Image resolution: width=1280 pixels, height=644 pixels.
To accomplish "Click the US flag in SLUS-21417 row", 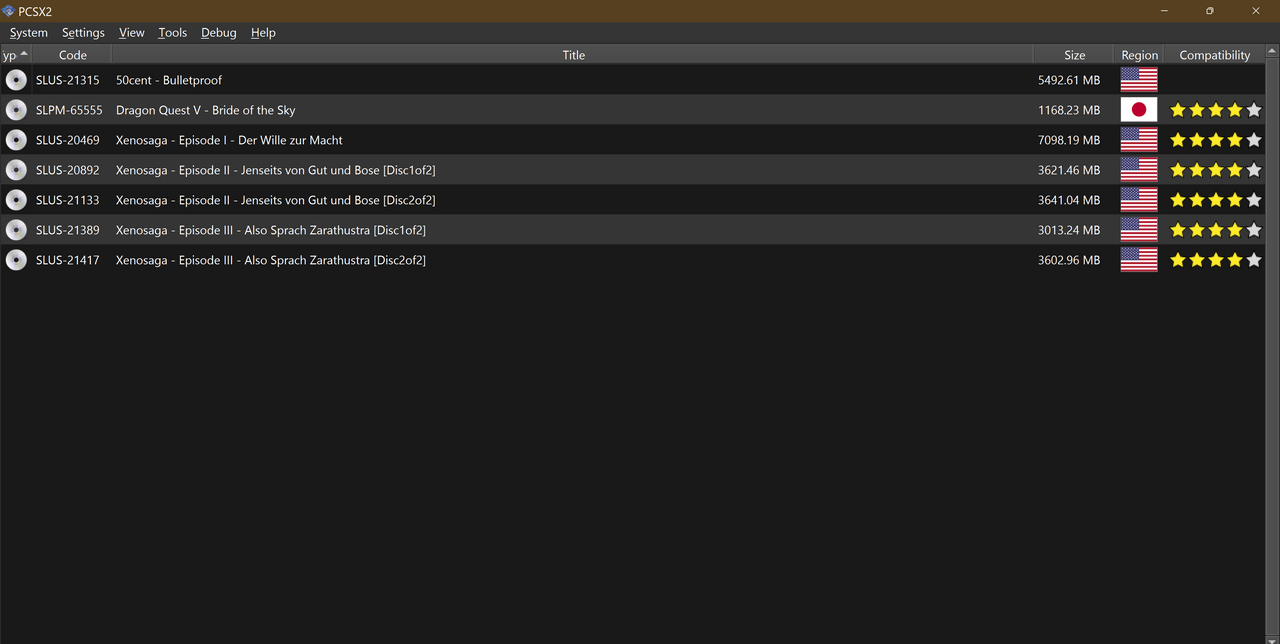I will (x=1139, y=260).
